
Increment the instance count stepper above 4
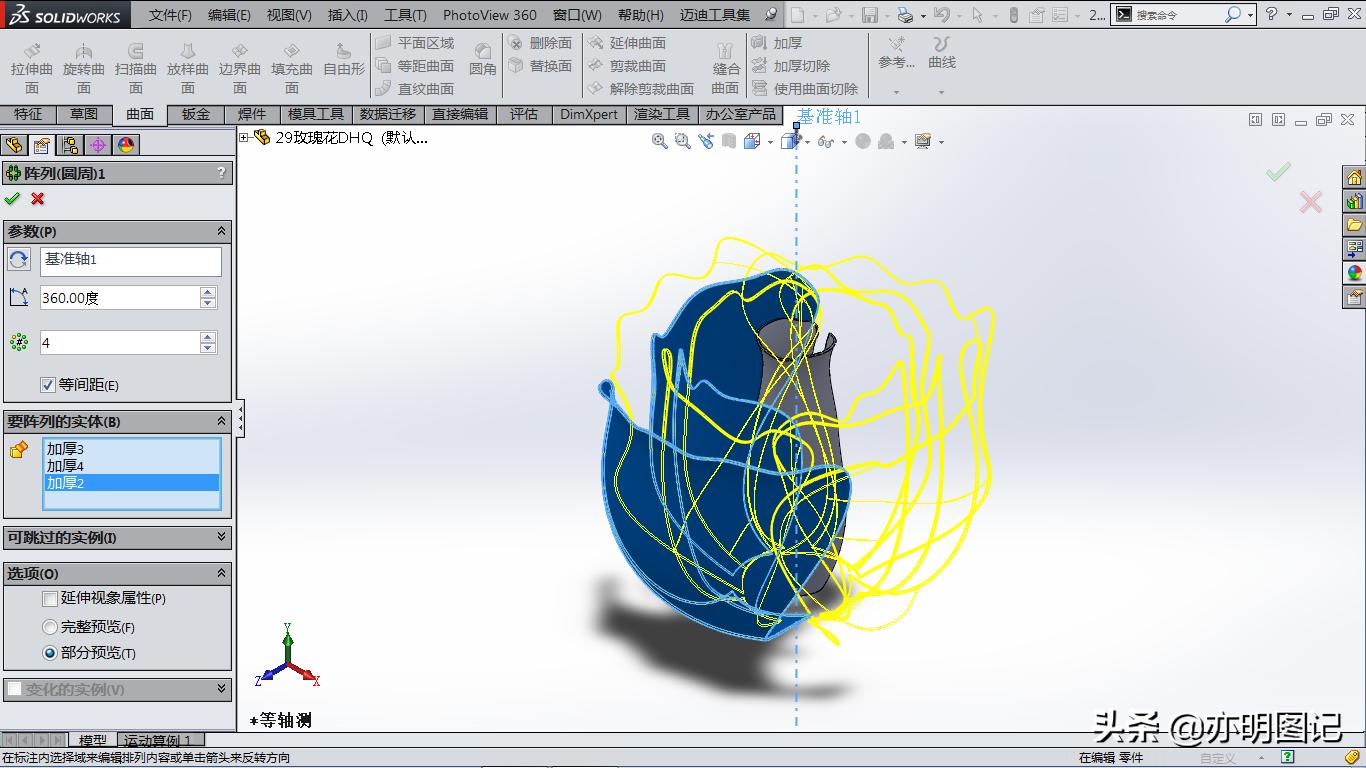click(208, 337)
